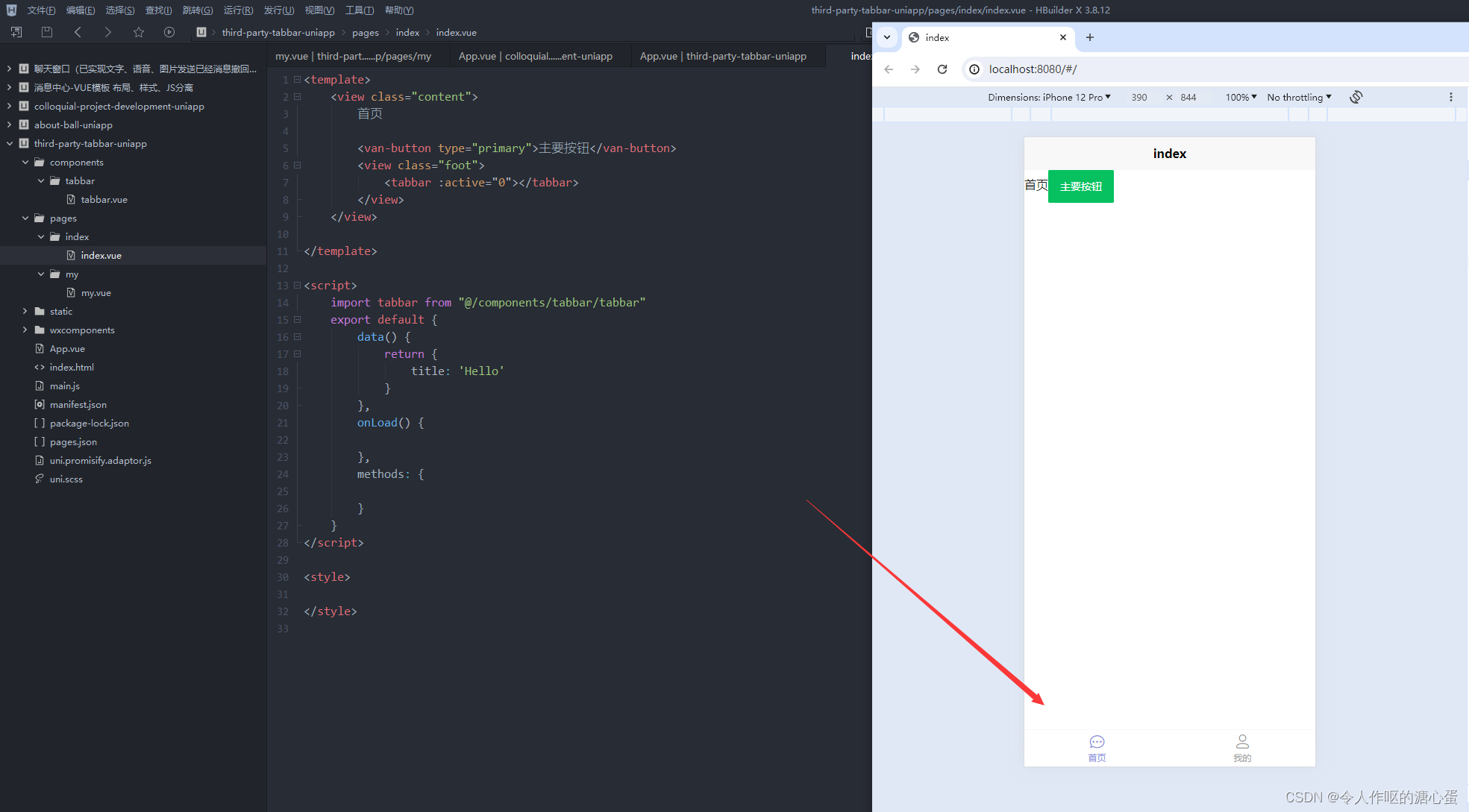Click line number 14 in the gutter
Image resolution: width=1469 pixels, height=812 pixels.
click(x=283, y=302)
